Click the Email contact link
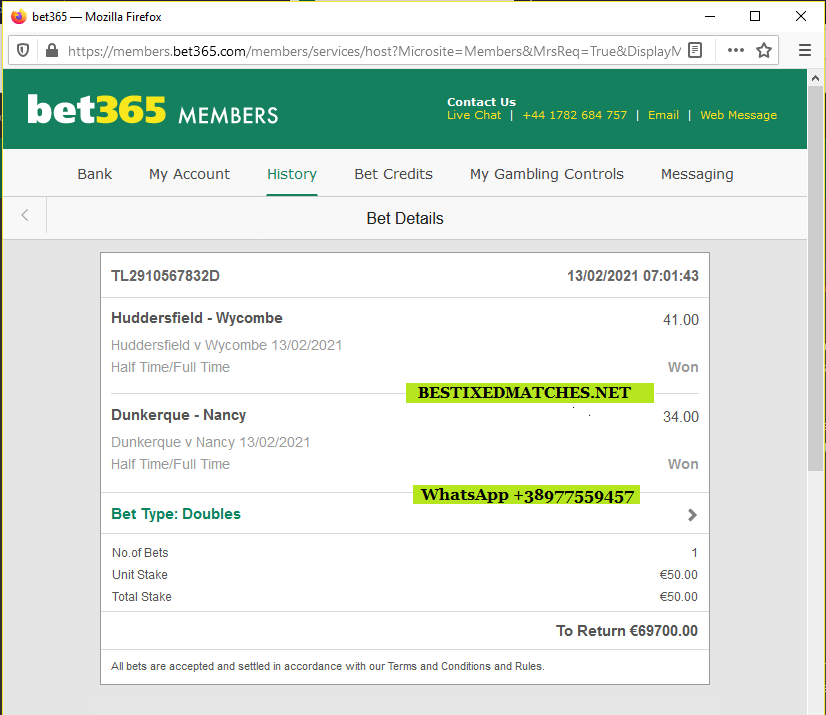 pos(663,115)
